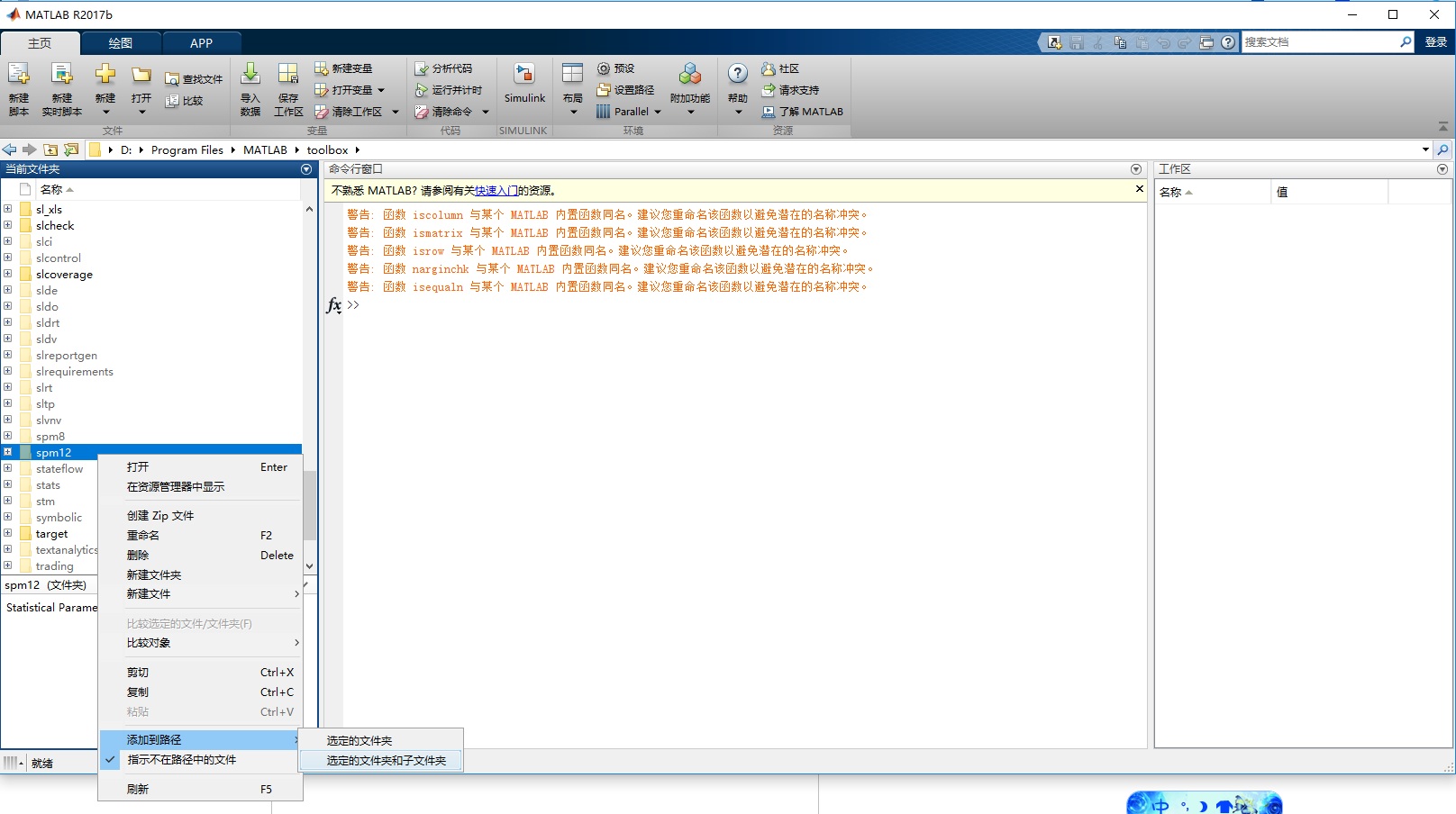Image resolution: width=1456 pixels, height=814 pixels.
Task: Expand the slcheck folder
Action: 7,225
